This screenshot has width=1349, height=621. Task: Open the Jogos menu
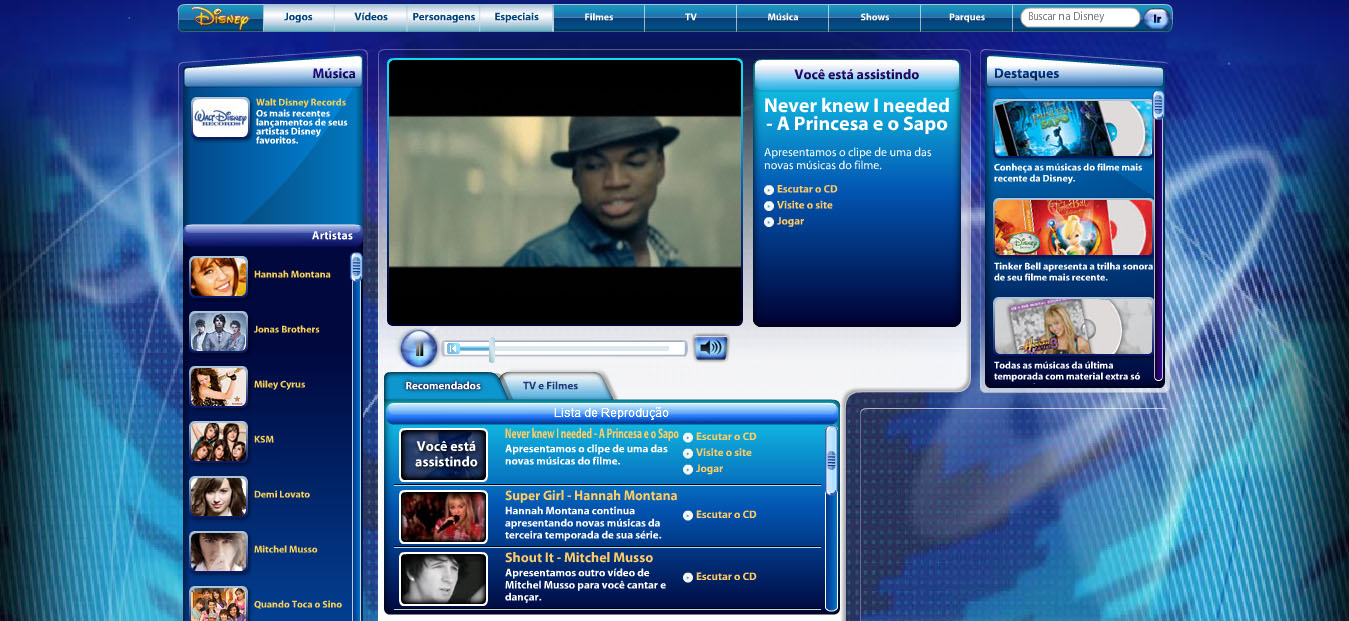[298, 18]
